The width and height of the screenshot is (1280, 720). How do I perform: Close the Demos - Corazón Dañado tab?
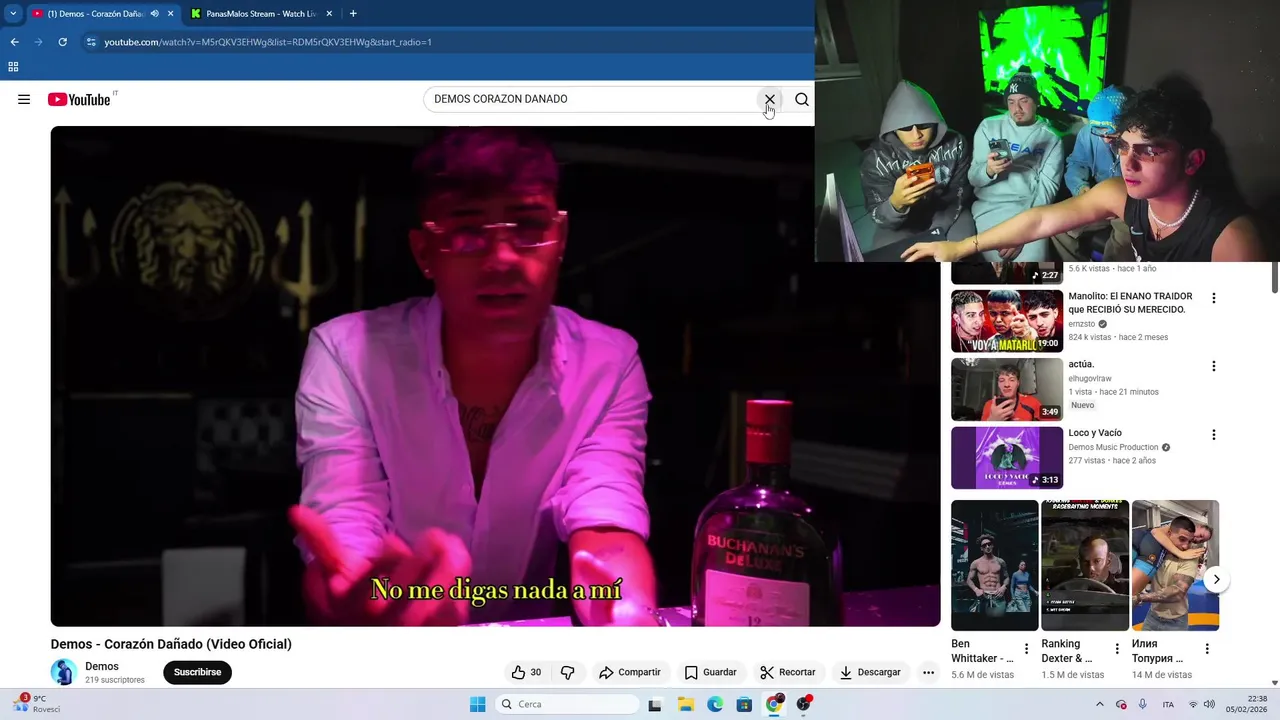pyautogui.click(x=170, y=14)
